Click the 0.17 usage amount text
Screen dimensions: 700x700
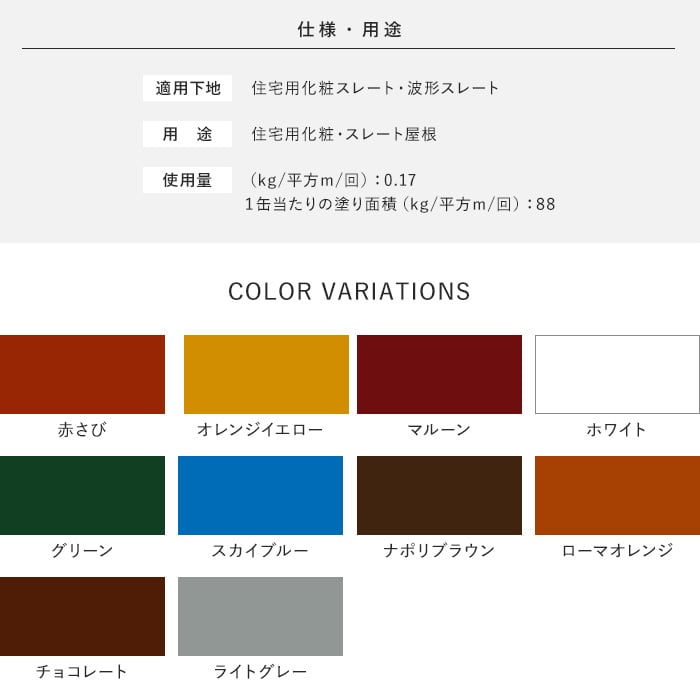point(400,180)
